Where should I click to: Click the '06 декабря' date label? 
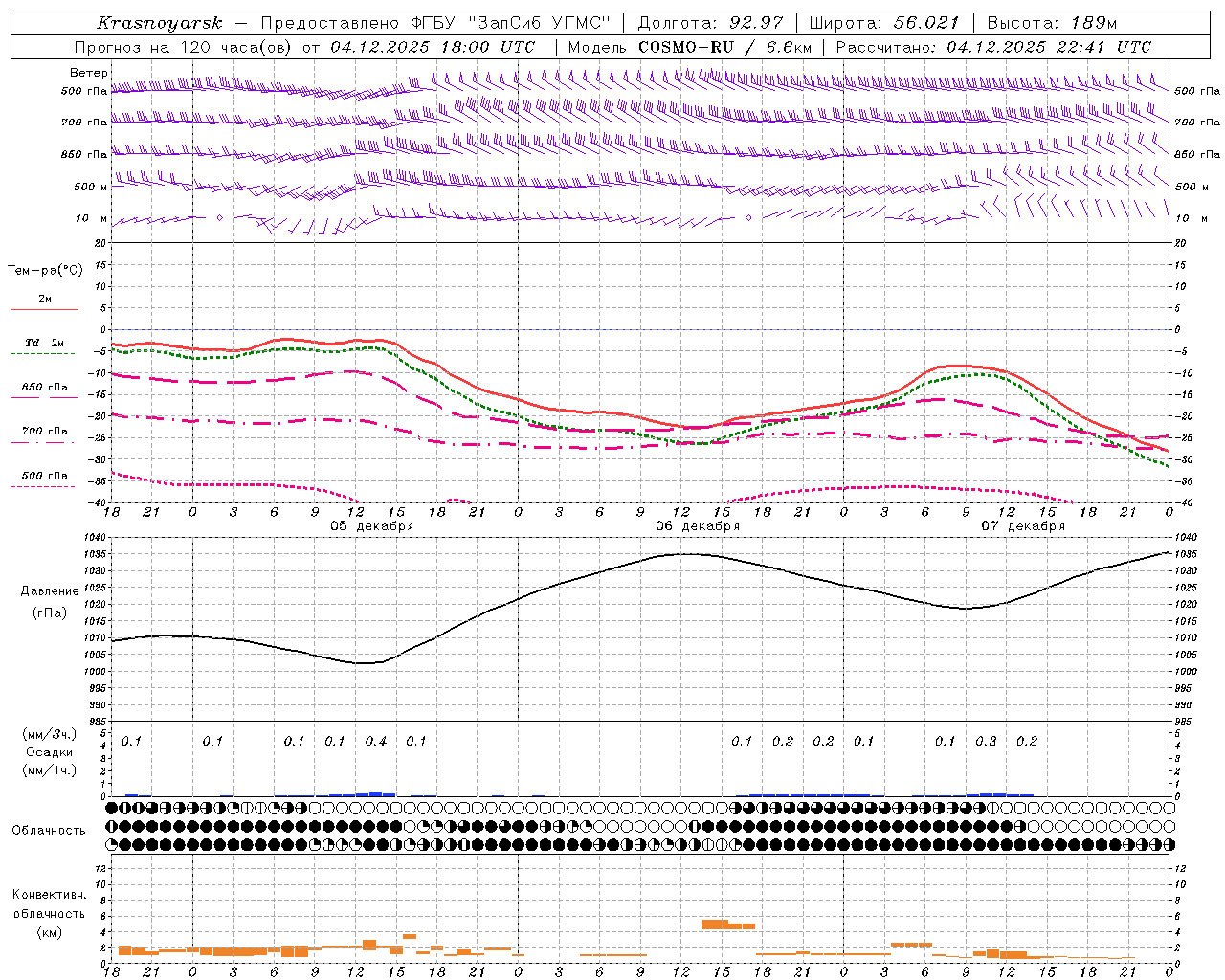click(698, 526)
